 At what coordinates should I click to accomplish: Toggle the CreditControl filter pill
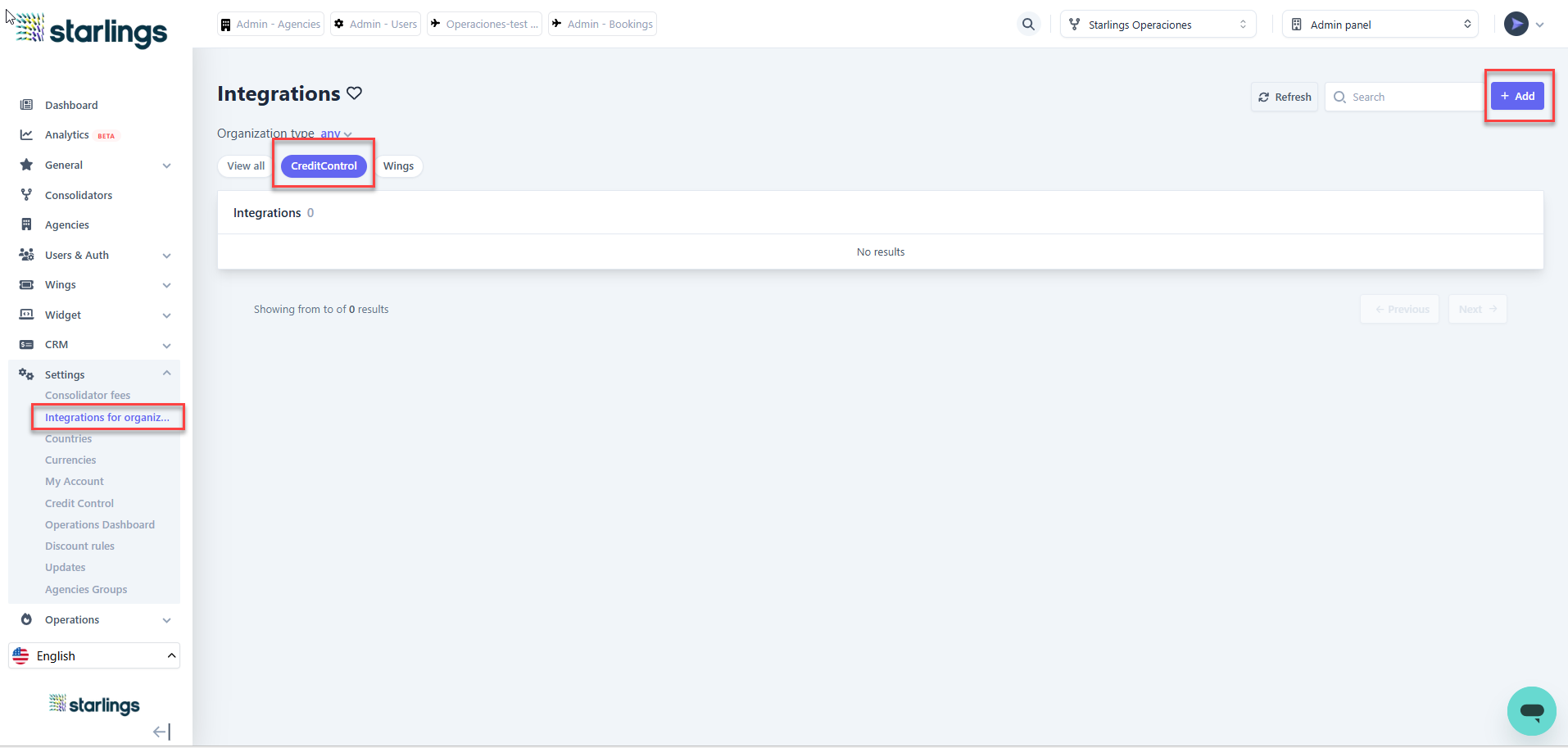(324, 166)
